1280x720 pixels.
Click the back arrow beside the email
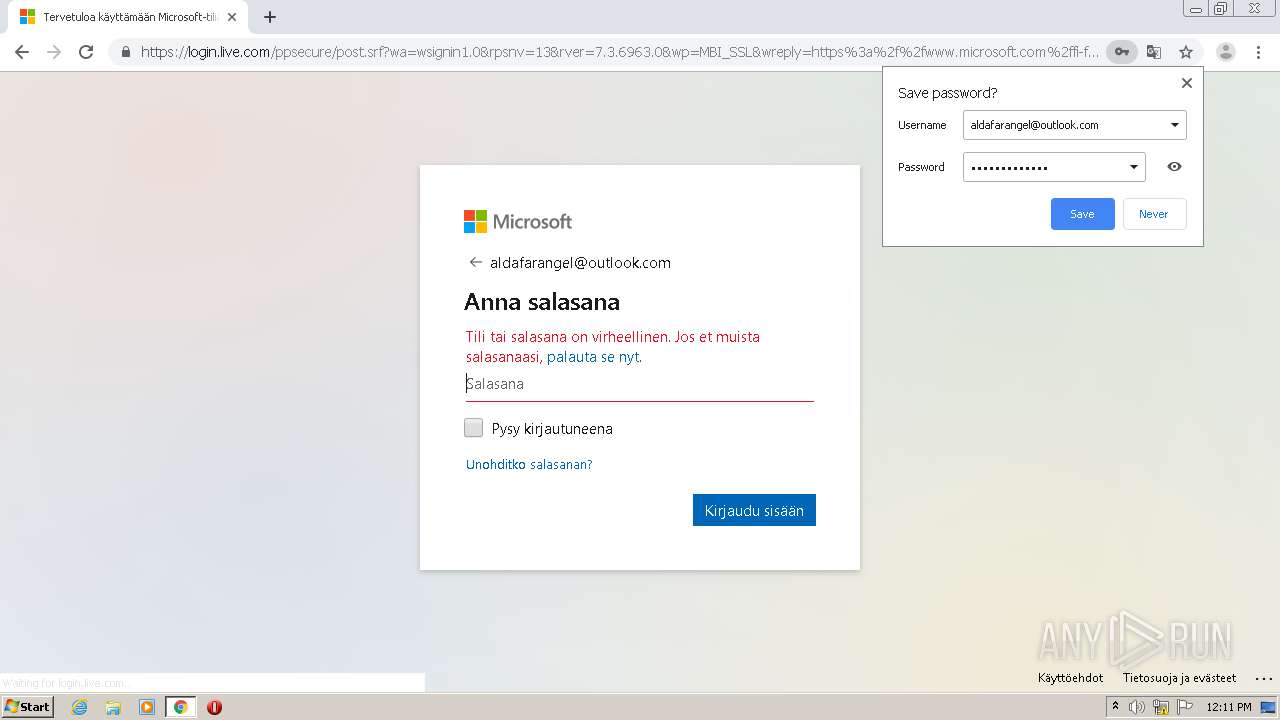click(475, 262)
